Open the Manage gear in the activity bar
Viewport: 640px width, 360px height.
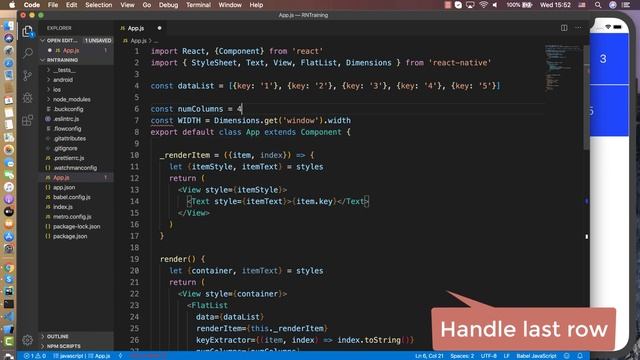27,340
